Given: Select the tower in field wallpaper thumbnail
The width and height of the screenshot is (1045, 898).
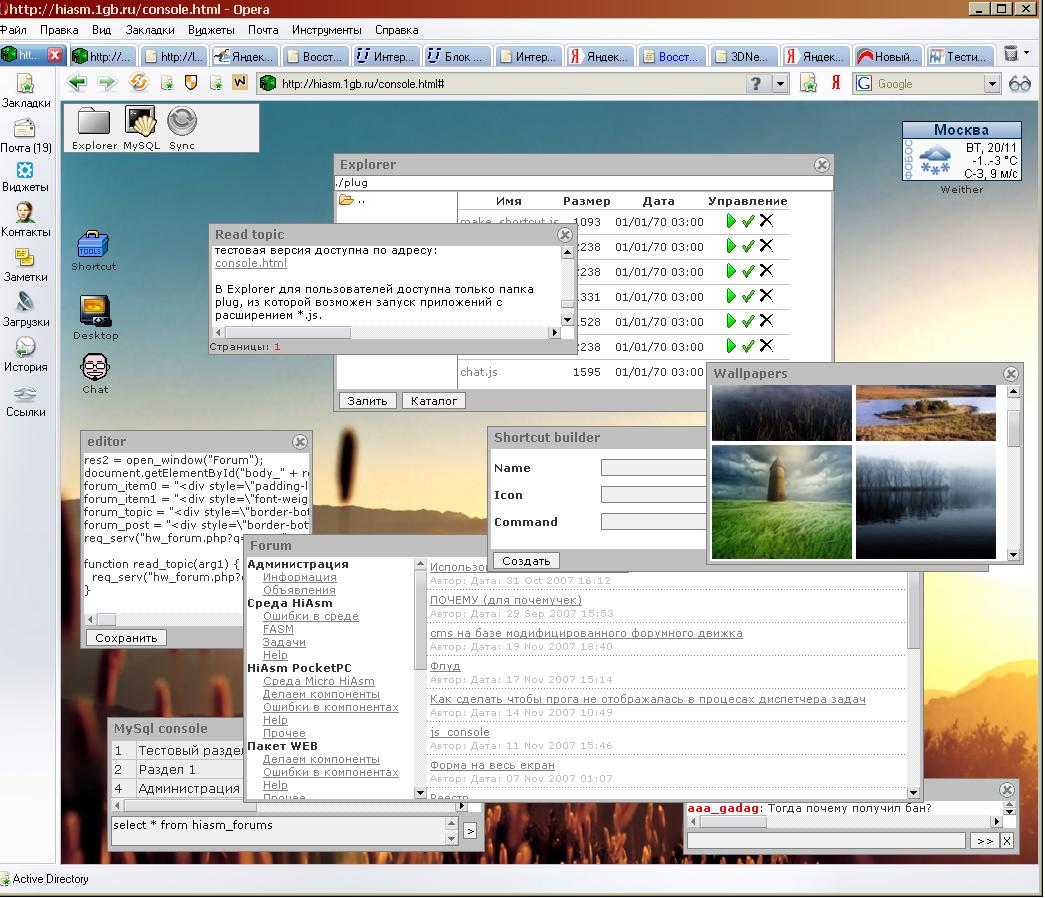Looking at the screenshot, I should click(782, 502).
